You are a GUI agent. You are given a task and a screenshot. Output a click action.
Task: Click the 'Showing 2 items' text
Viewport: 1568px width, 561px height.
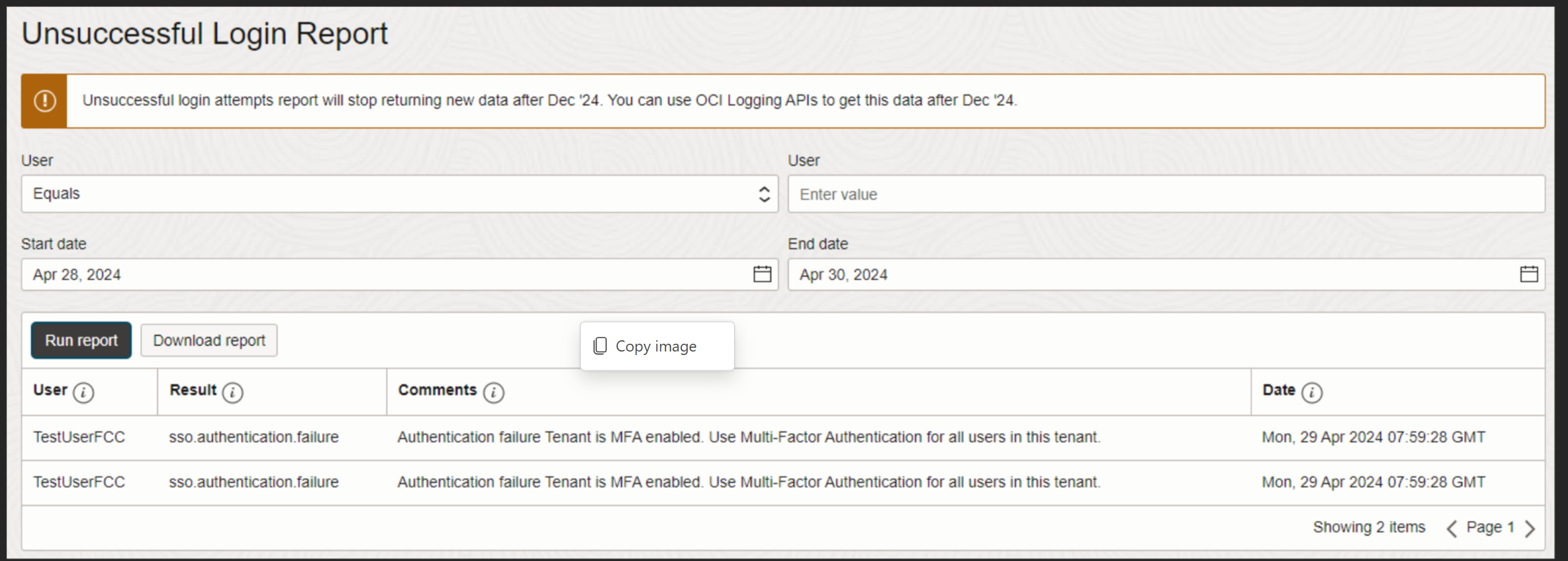1369,527
